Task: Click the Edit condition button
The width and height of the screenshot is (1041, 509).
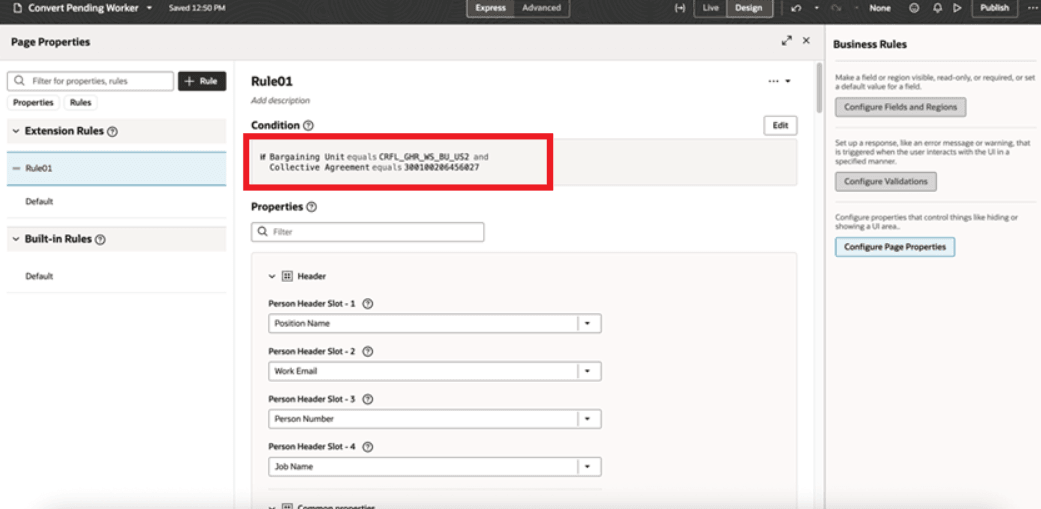Action: (x=780, y=125)
